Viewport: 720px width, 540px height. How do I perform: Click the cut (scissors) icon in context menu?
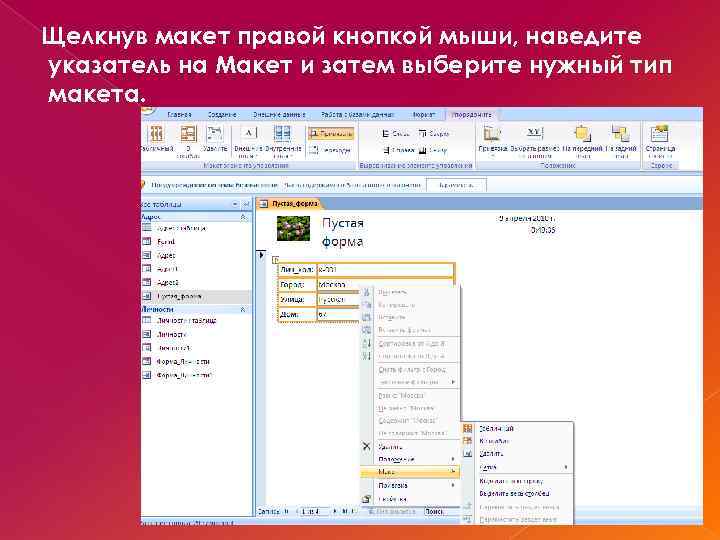366,292
